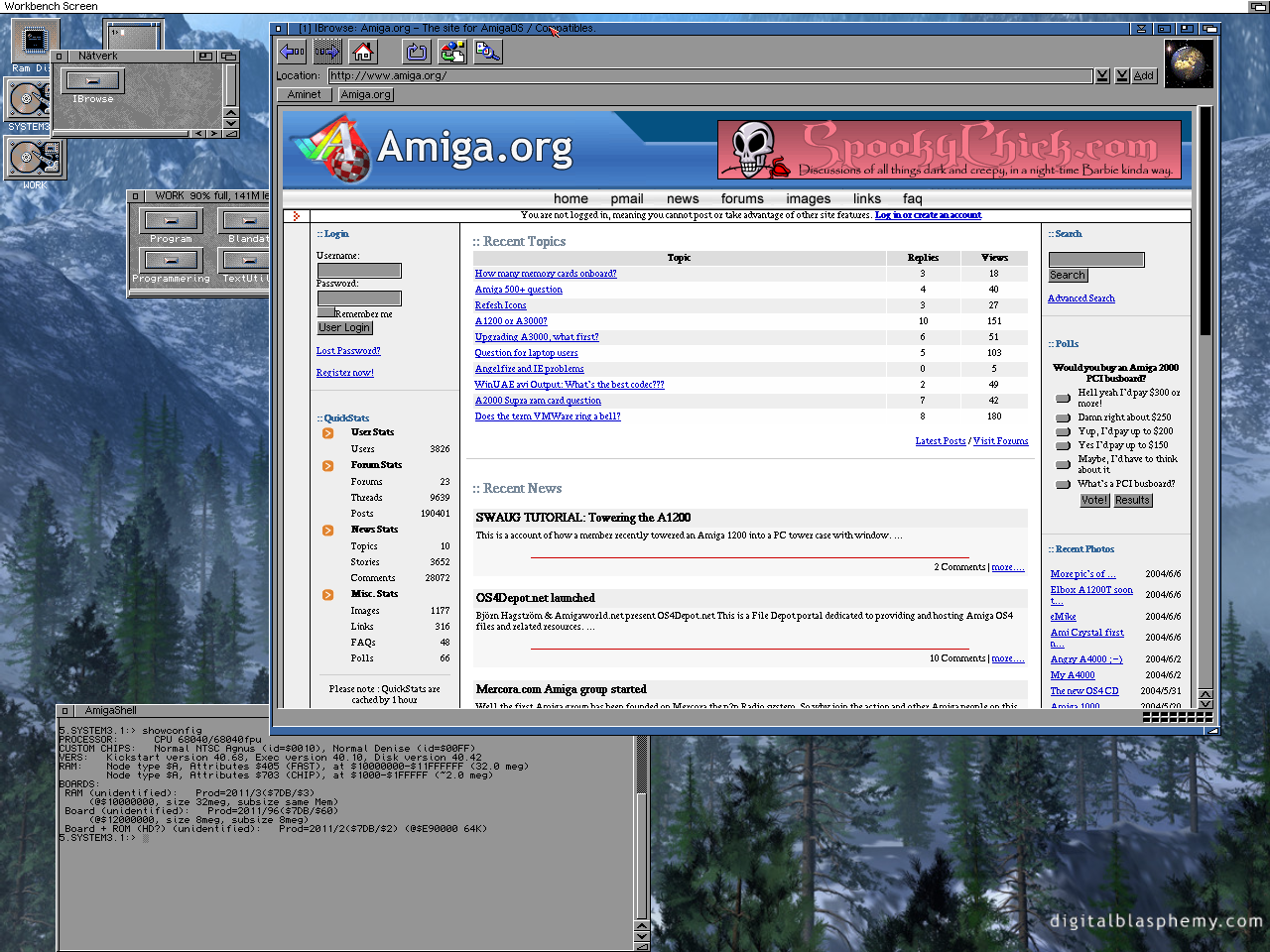1270x952 pixels.
Task: Choose poll option 'Hell yeah I'd pay $300'
Action: point(1063,398)
